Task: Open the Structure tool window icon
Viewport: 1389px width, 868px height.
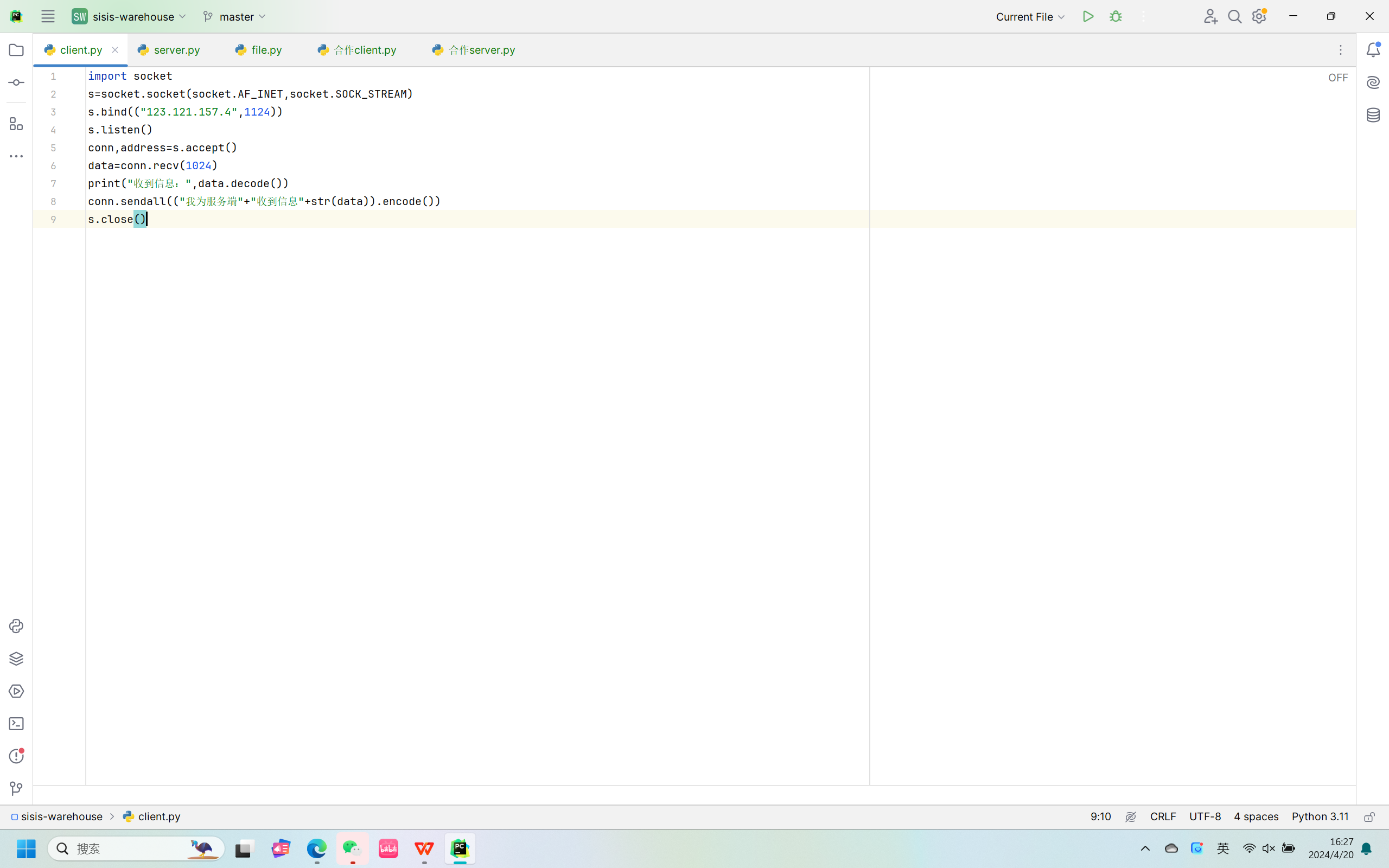Action: click(16, 124)
